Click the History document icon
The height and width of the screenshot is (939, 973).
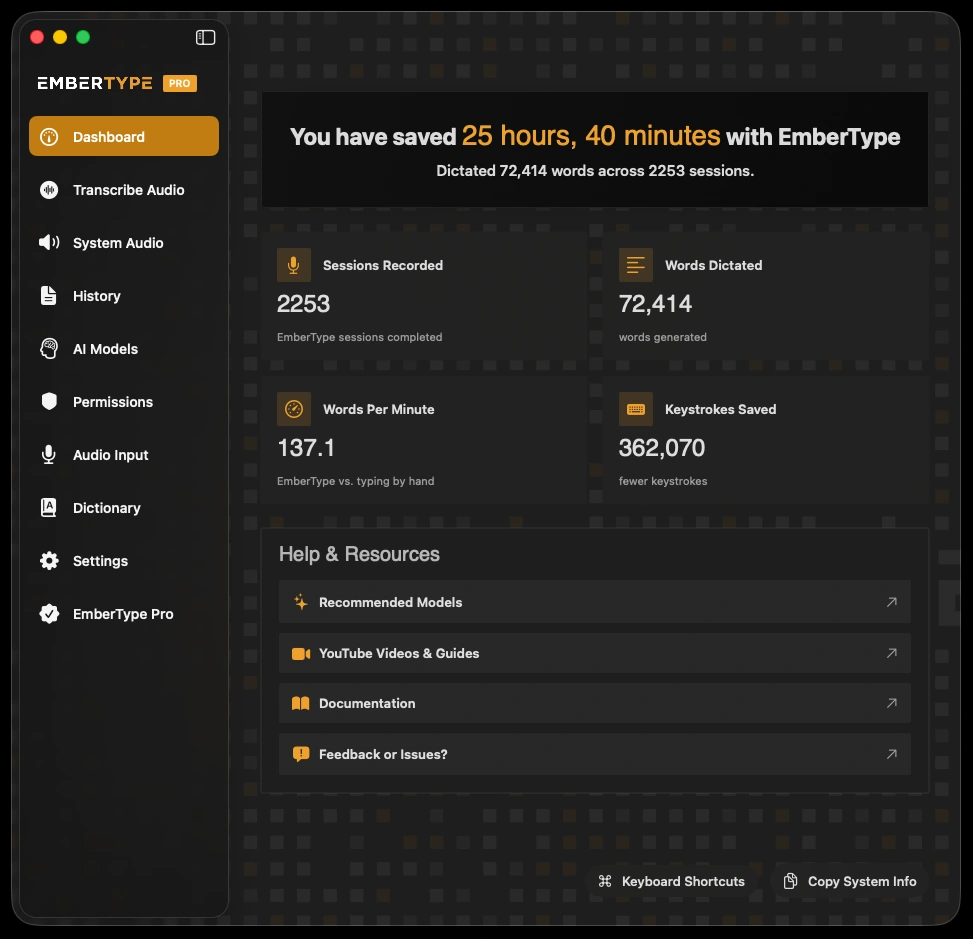tap(48, 296)
